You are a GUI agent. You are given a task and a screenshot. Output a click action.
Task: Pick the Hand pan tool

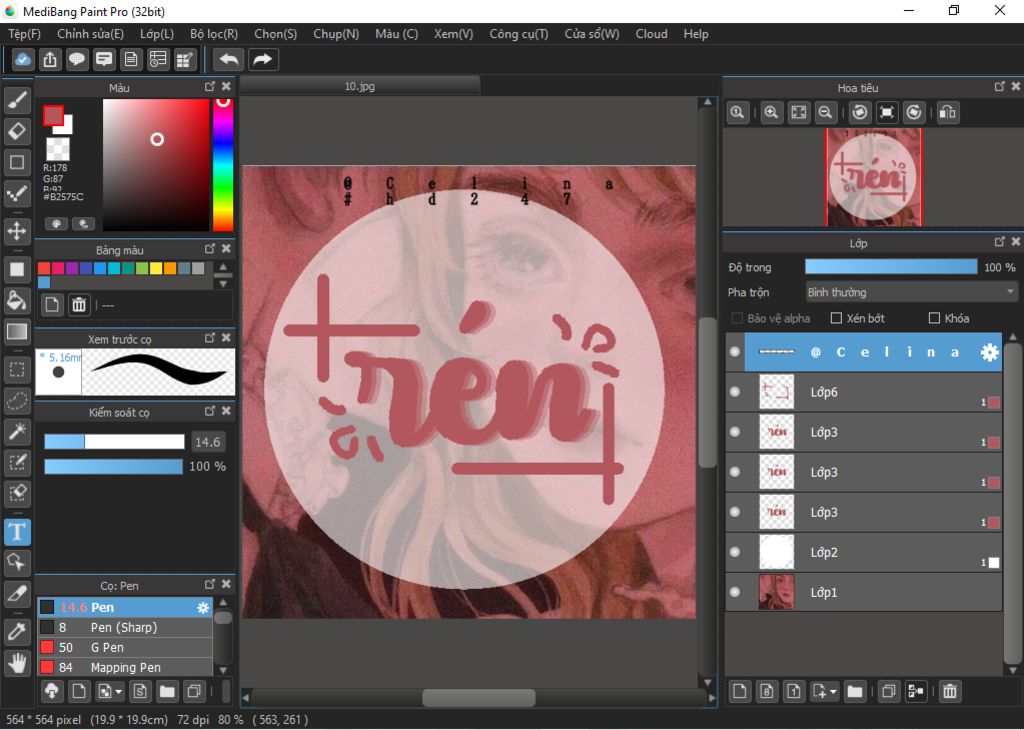17,662
